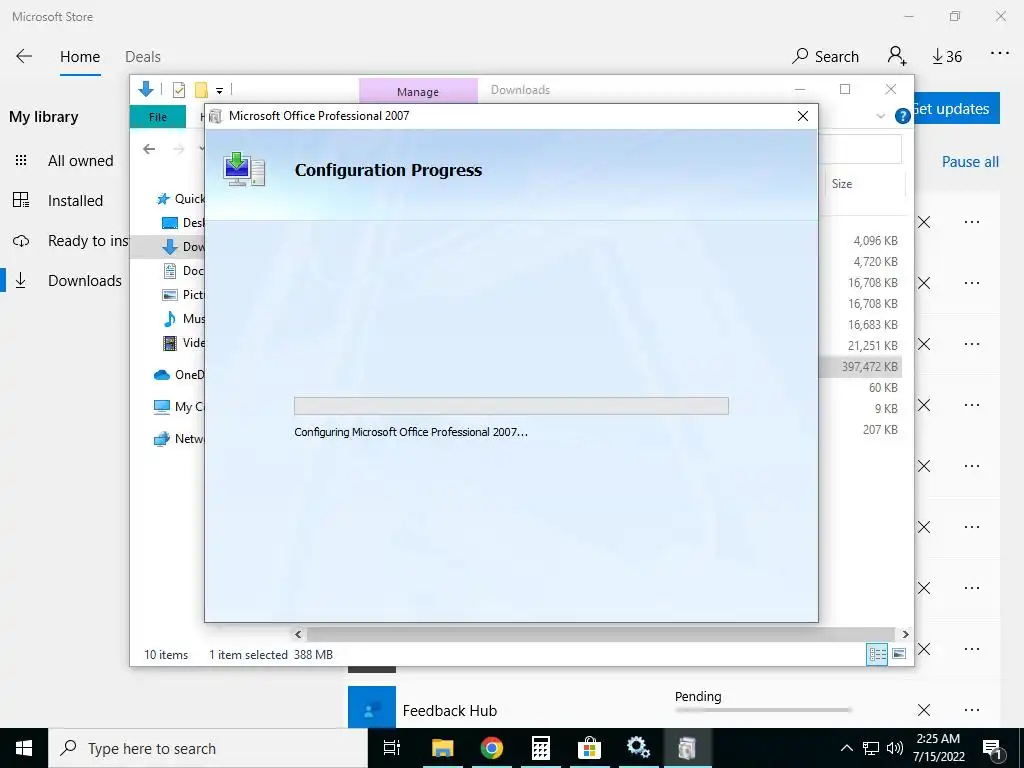Open Google Chrome from taskbar
This screenshot has height=768, width=1024.
(491, 748)
